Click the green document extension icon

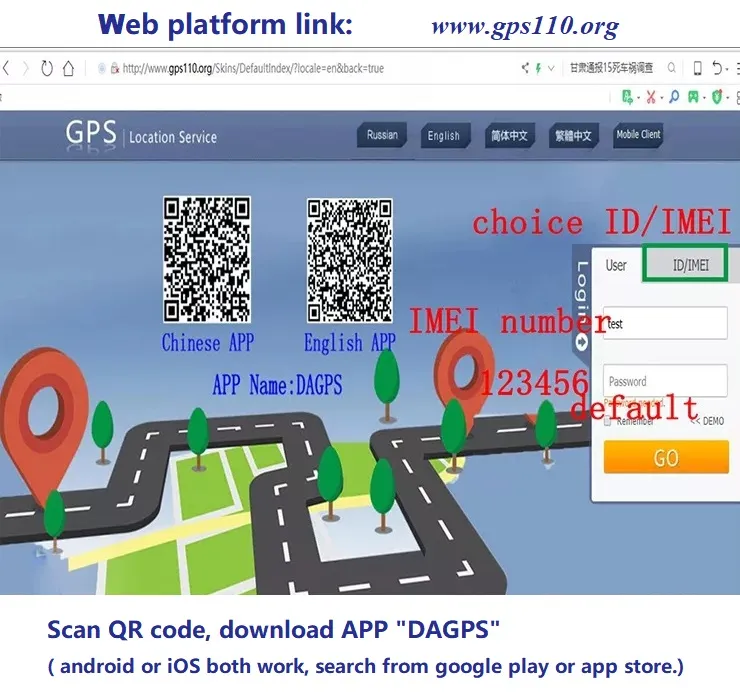[x=627, y=97]
